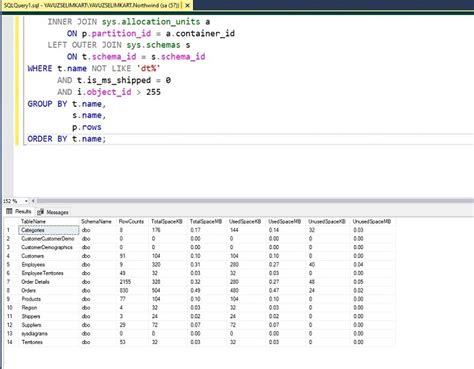This screenshot has height=369, width=474.
Task: Select the dbo schema cell in Shippers row
Action: pos(98,316)
